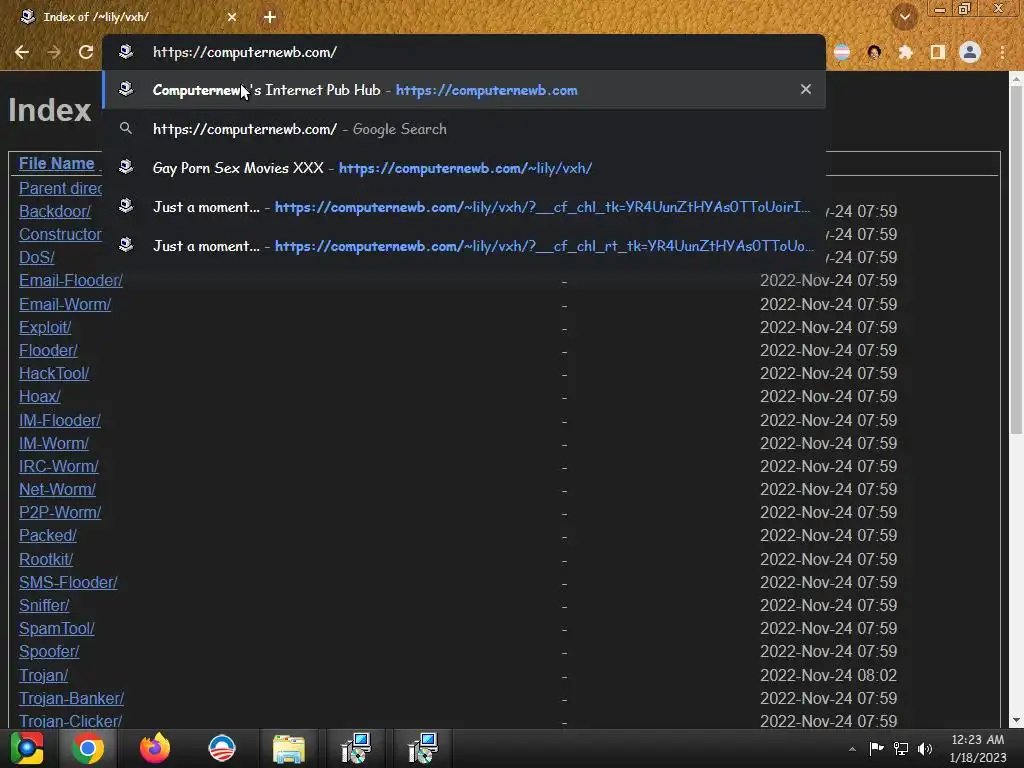
Task: Choose Computernewb's Internet Pub Hub suggestion
Action: click(x=464, y=89)
